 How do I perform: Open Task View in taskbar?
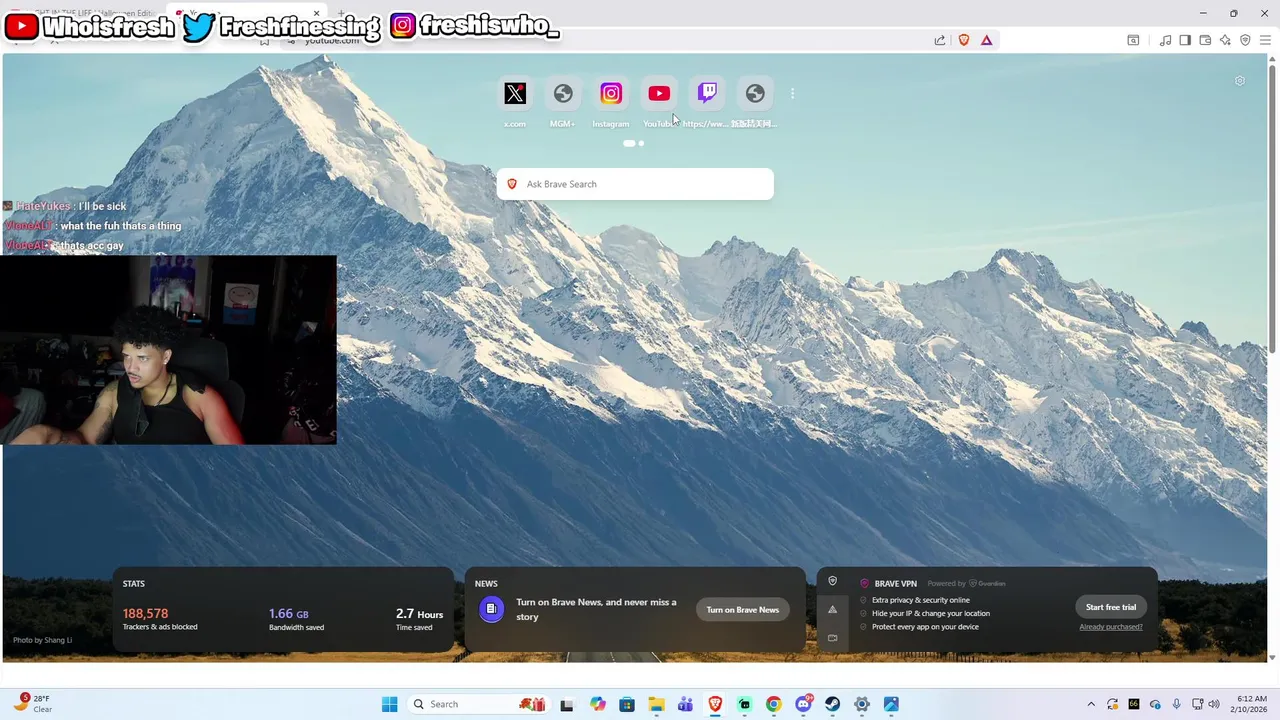point(567,704)
